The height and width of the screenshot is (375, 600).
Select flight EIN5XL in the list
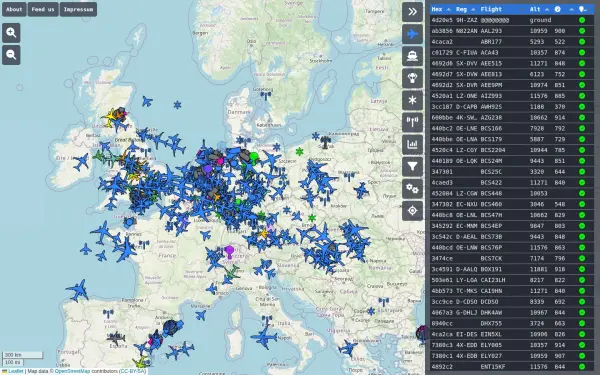(512, 334)
